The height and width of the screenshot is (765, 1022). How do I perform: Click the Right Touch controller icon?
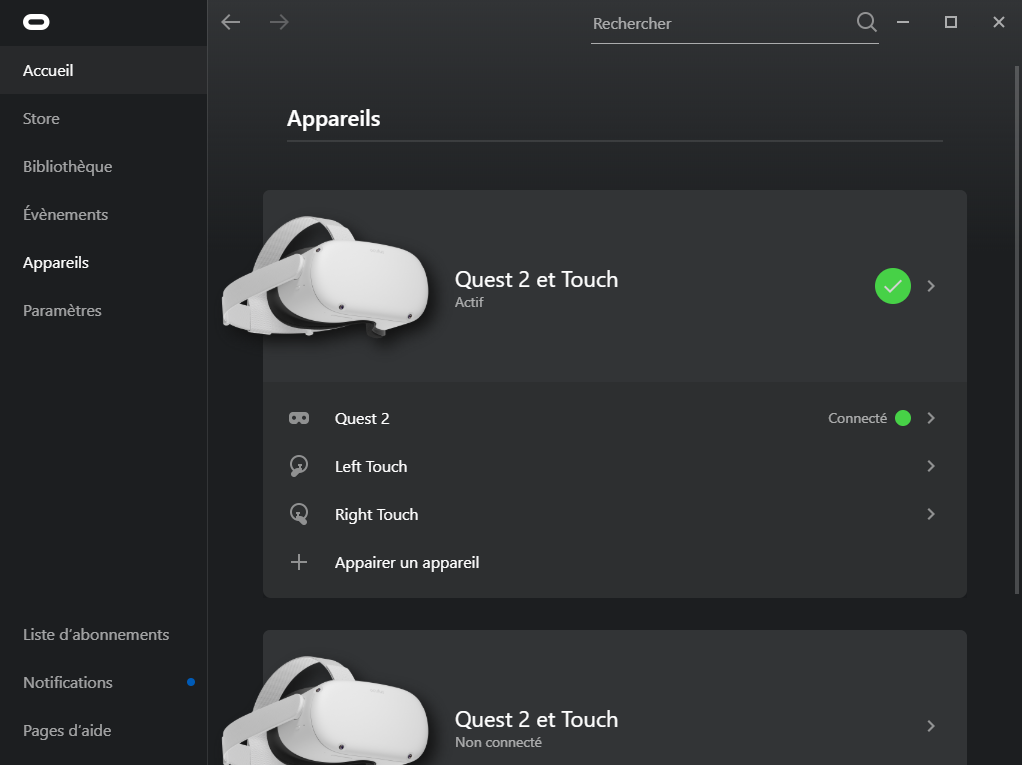tap(299, 515)
